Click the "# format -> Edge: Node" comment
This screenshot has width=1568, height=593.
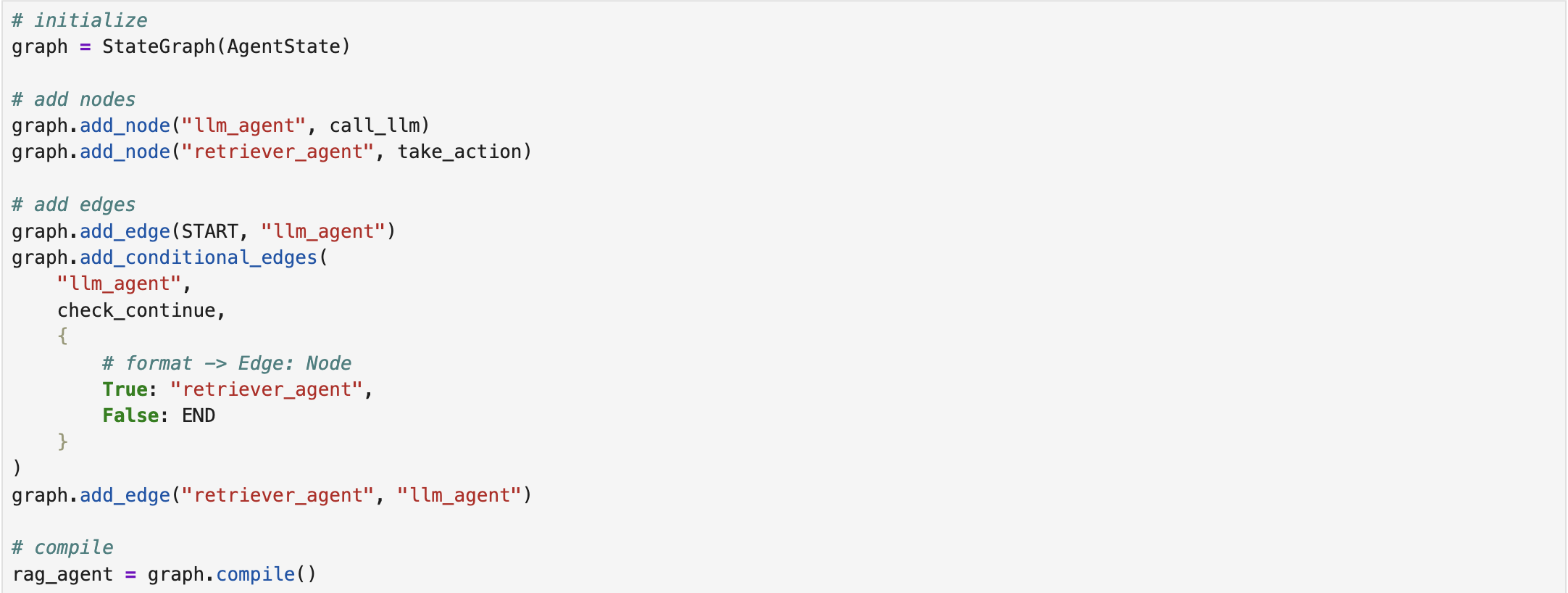tap(227, 363)
